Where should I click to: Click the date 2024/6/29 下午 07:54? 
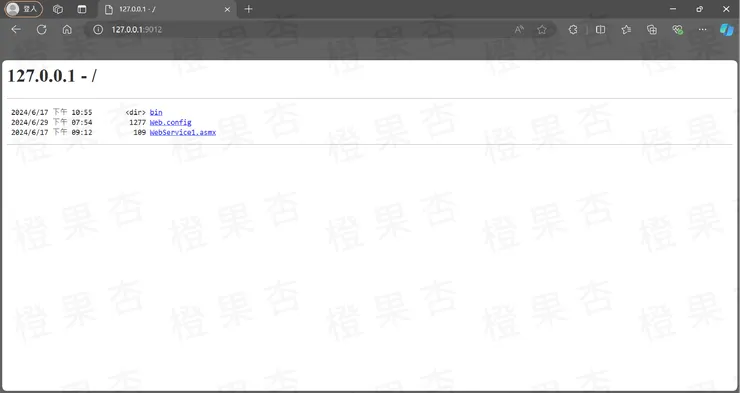tap(52, 122)
